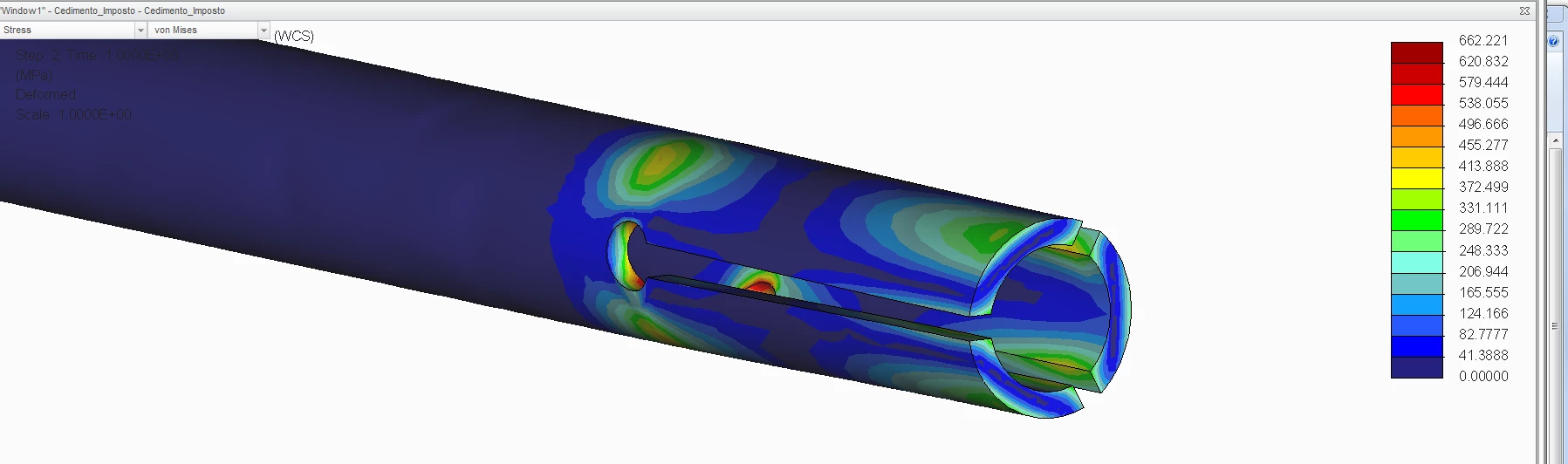Click the legend value 496.666

1483,124
